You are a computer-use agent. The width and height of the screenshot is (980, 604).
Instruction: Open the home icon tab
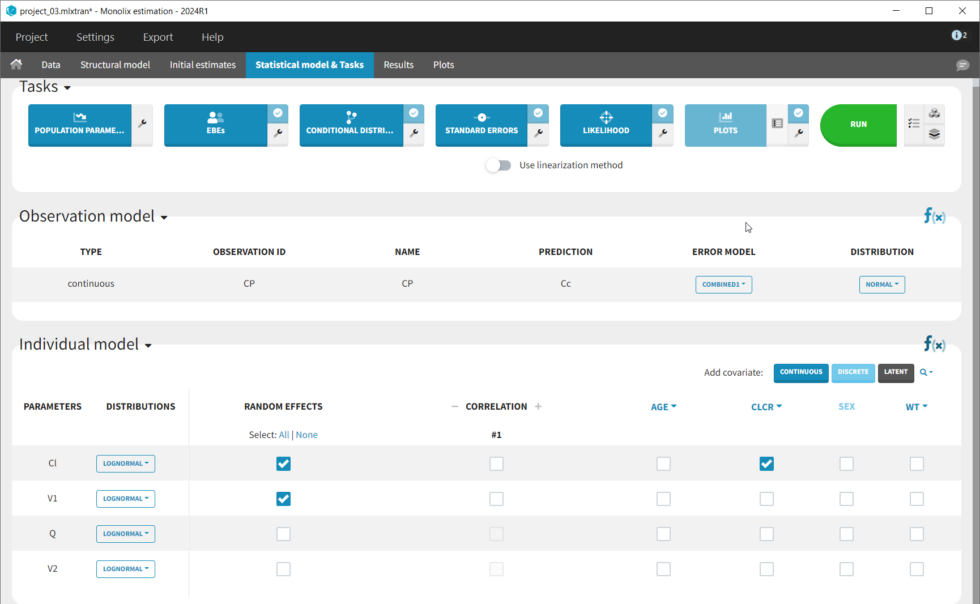[16, 65]
